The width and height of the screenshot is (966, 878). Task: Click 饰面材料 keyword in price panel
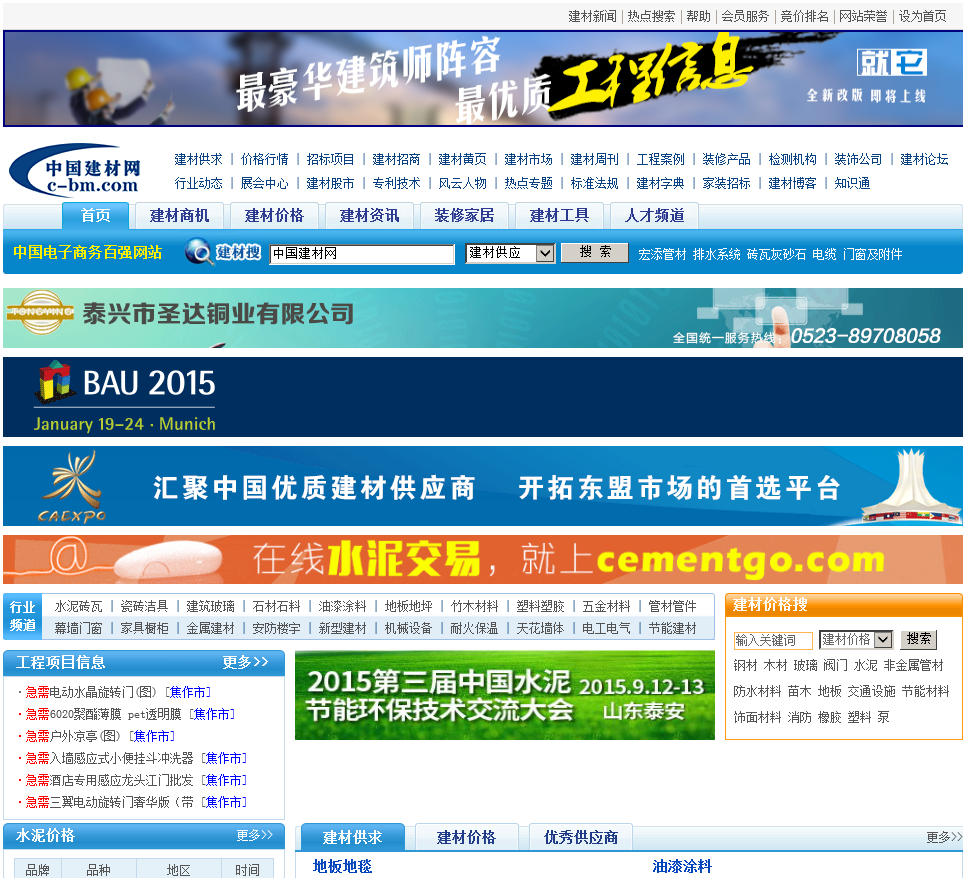tap(757, 717)
